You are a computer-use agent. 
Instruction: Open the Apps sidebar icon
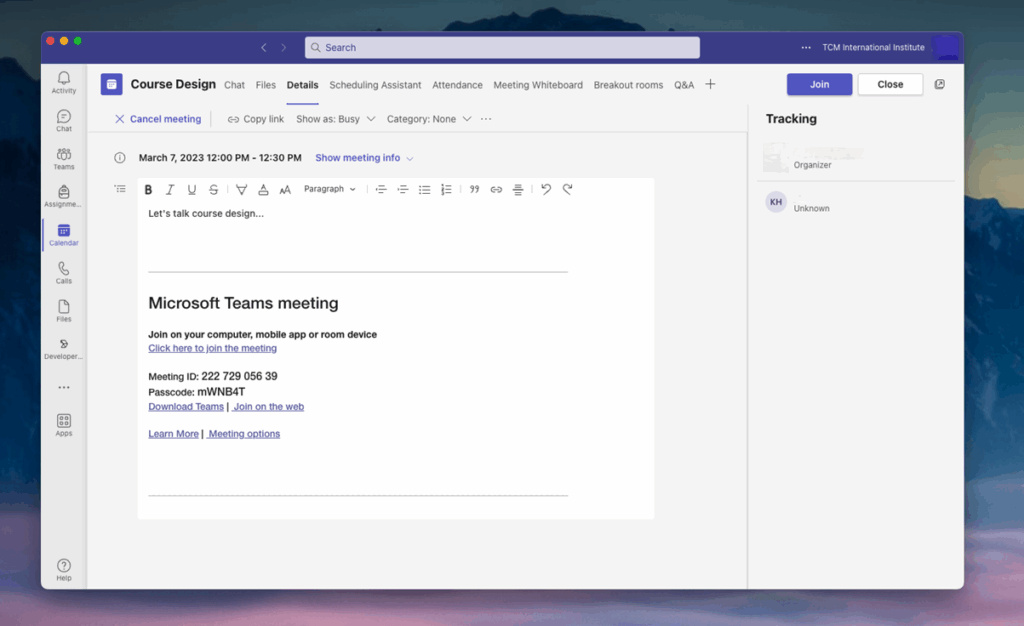point(64,425)
